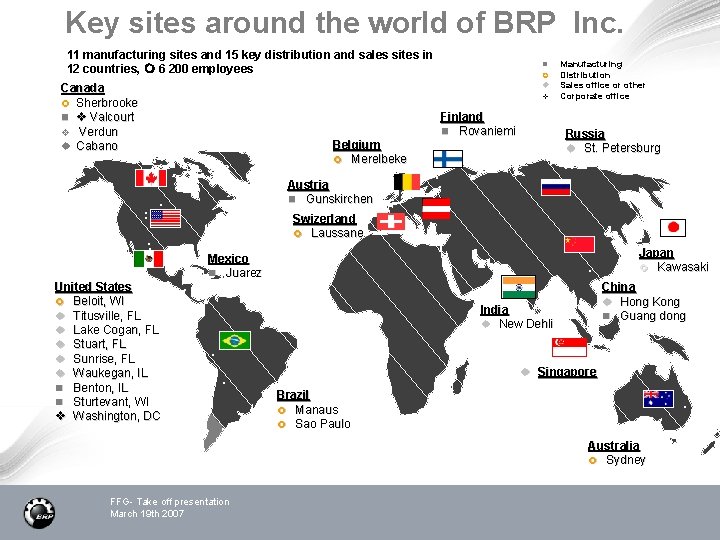Click the Gunskirchen site entry

tap(339, 199)
